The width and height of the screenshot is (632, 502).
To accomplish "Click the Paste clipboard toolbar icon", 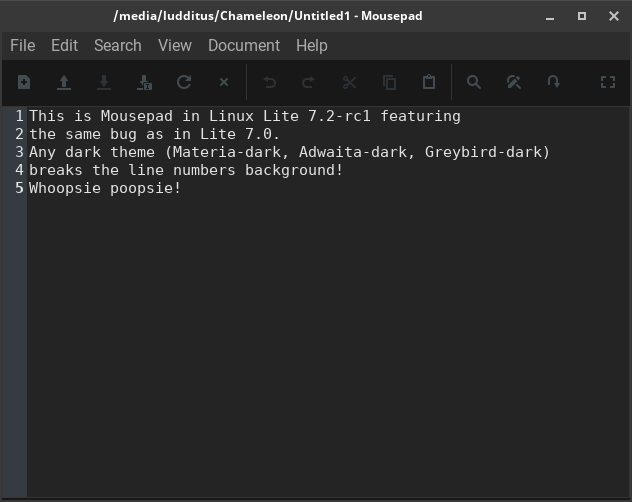I will tap(429, 83).
